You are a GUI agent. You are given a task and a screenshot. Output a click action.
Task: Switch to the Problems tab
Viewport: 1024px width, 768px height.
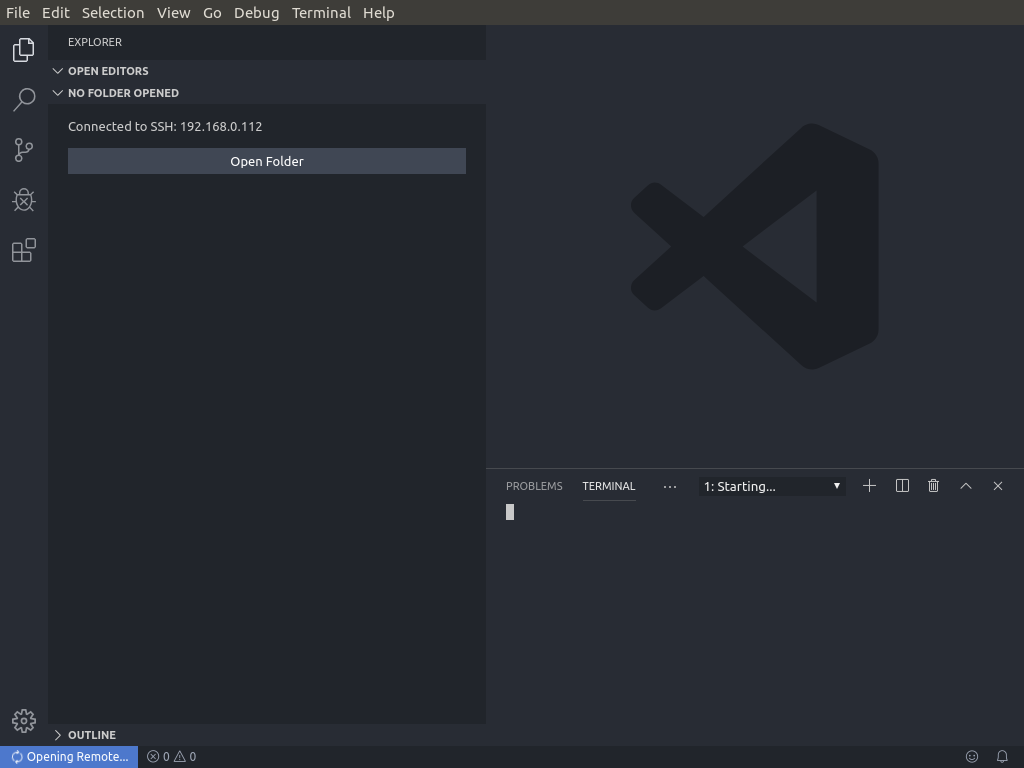coord(534,486)
